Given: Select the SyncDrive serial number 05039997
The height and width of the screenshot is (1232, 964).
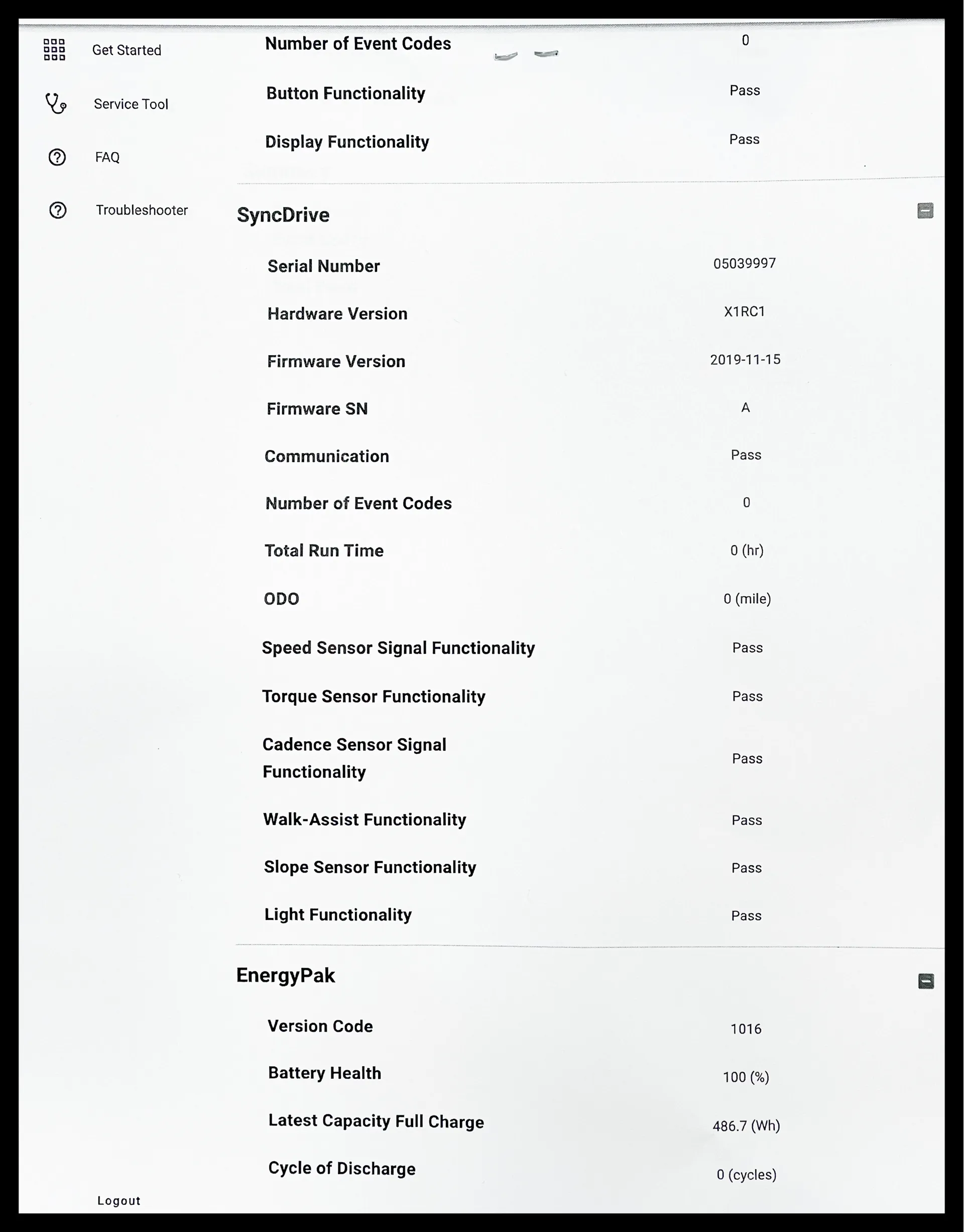Looking at the screenshot, I should click(x=745, y=264).
